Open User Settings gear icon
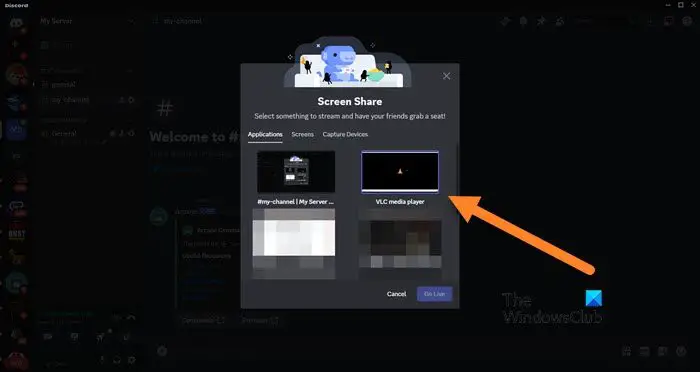Image resolution: width=700 pixels, height=372 pixels. (x=131, y=360)
